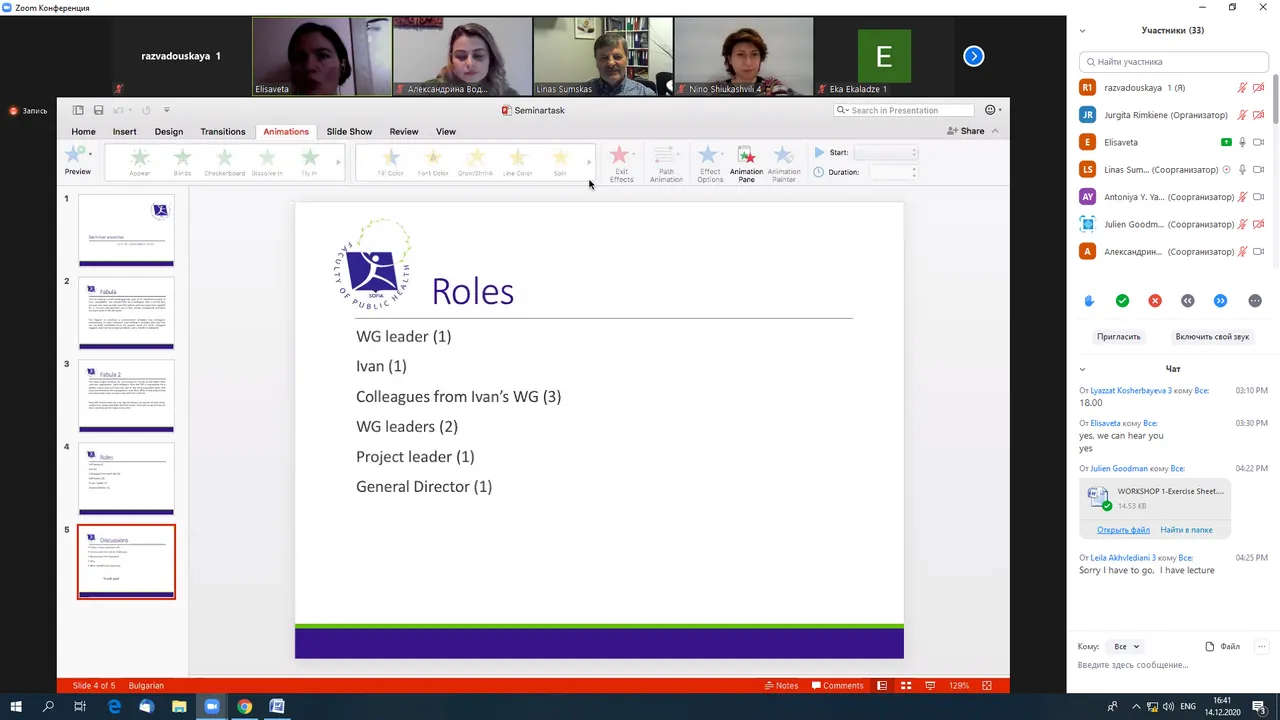The image size is (1280, 720).
Task: Click the 'Открыть файл' link in chat
Action: (x=1123, y=530)
